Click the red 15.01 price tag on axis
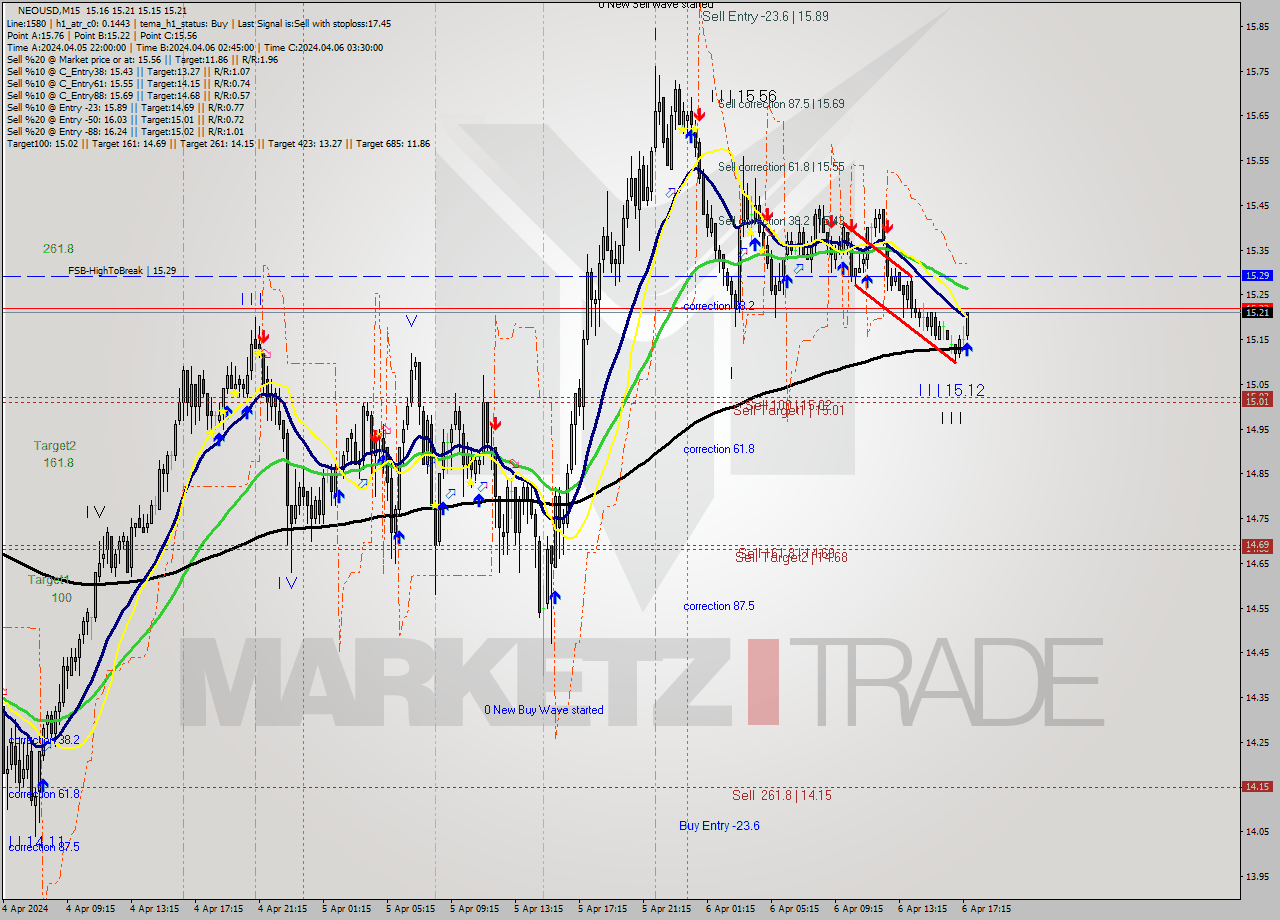Screen dimensions: 1280x920 point(1256,399)
